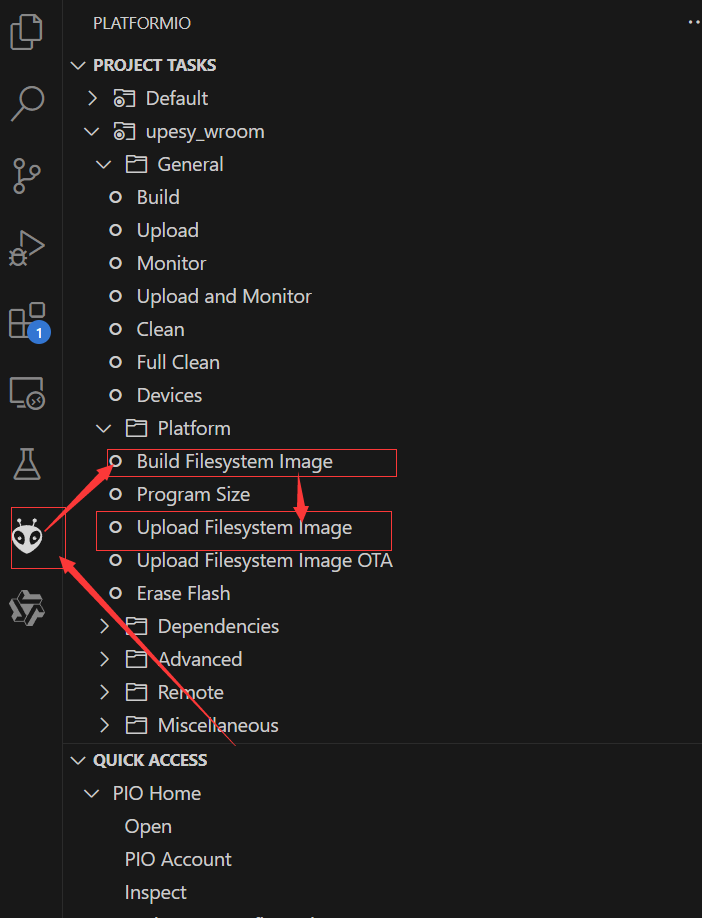
Task: Click the circle icon beside Erase Flash
Action: pos(116,594)
